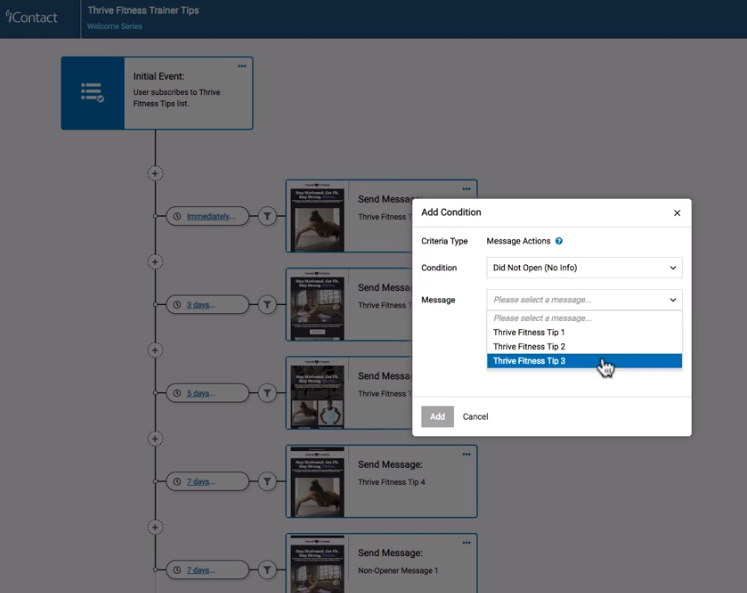Select Thrive Fitness Tip 2 option

click(584, 347)
